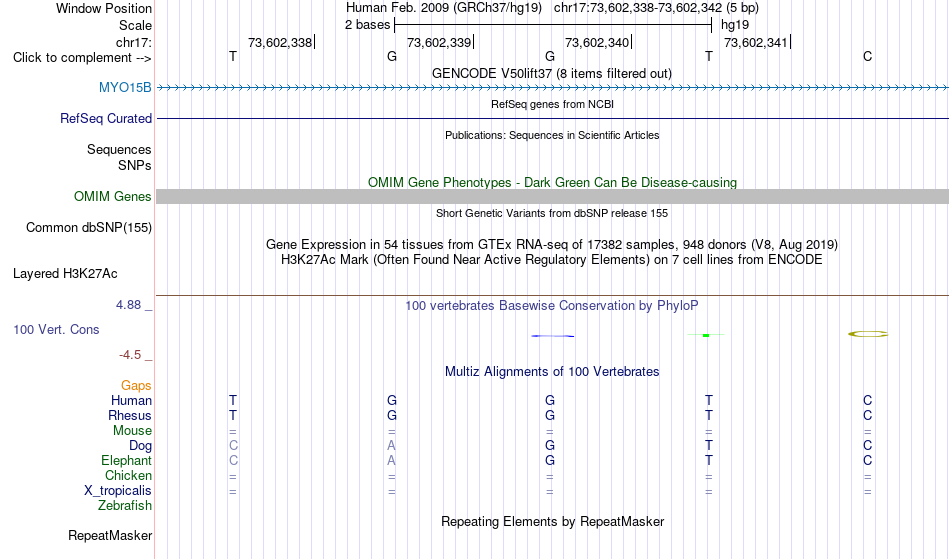Viewport: 950px width, 559px height.
Task: Click 'Short Genetic Variants from dbSNP release 155'
Action: pyautogui.click(x=552, y=214)
